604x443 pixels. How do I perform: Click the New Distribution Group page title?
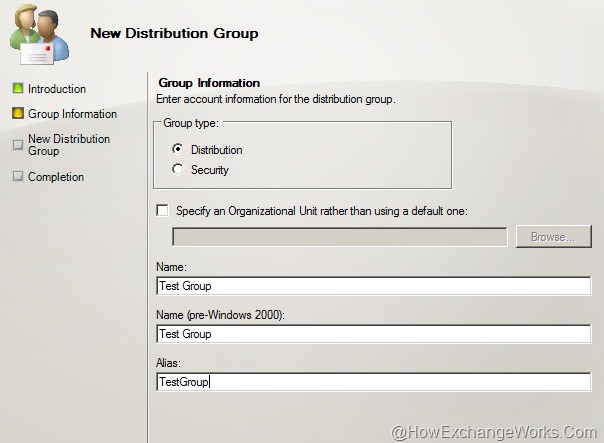click(174, 34)
